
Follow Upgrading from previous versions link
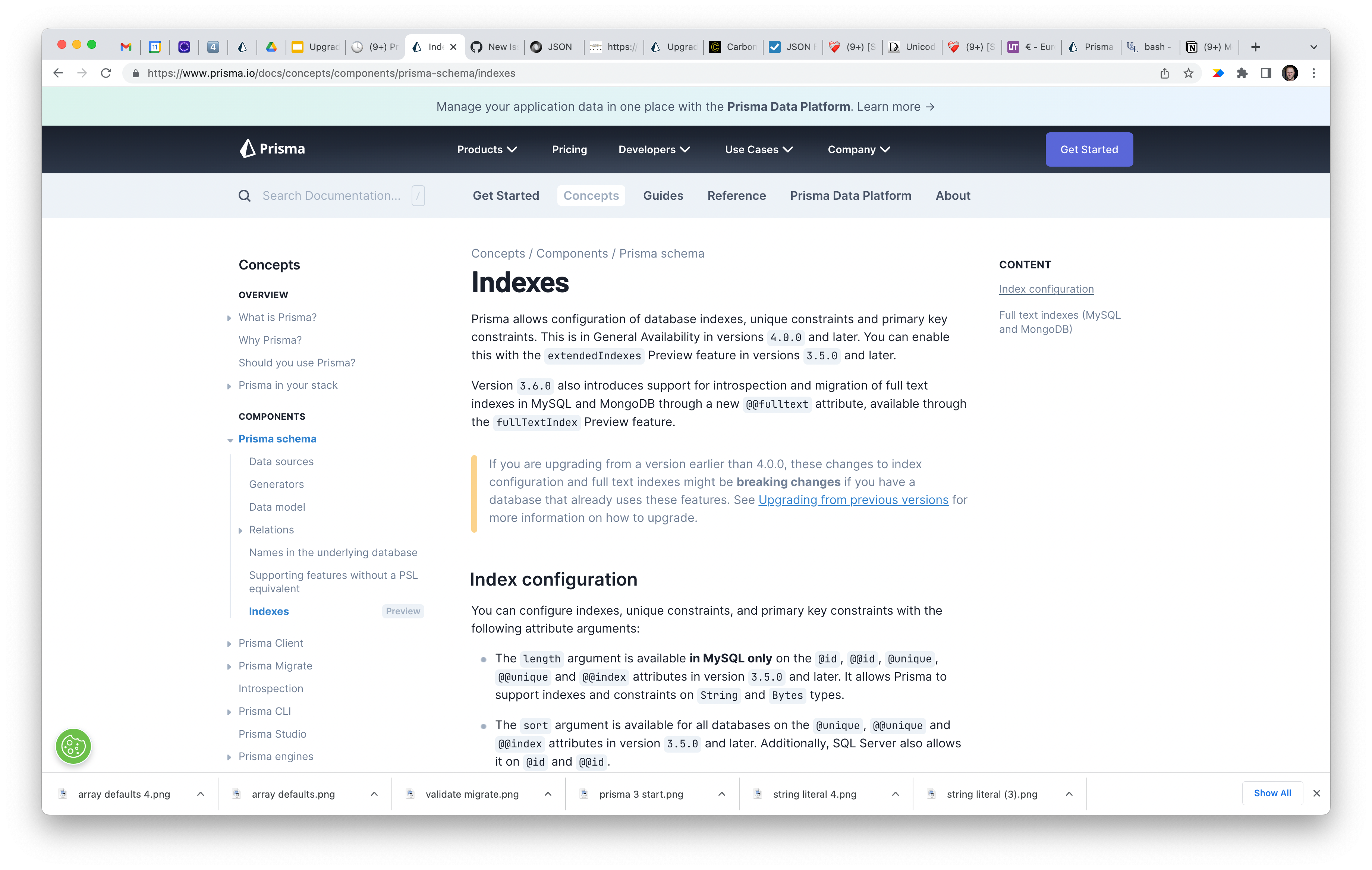(x=853, y=499)
